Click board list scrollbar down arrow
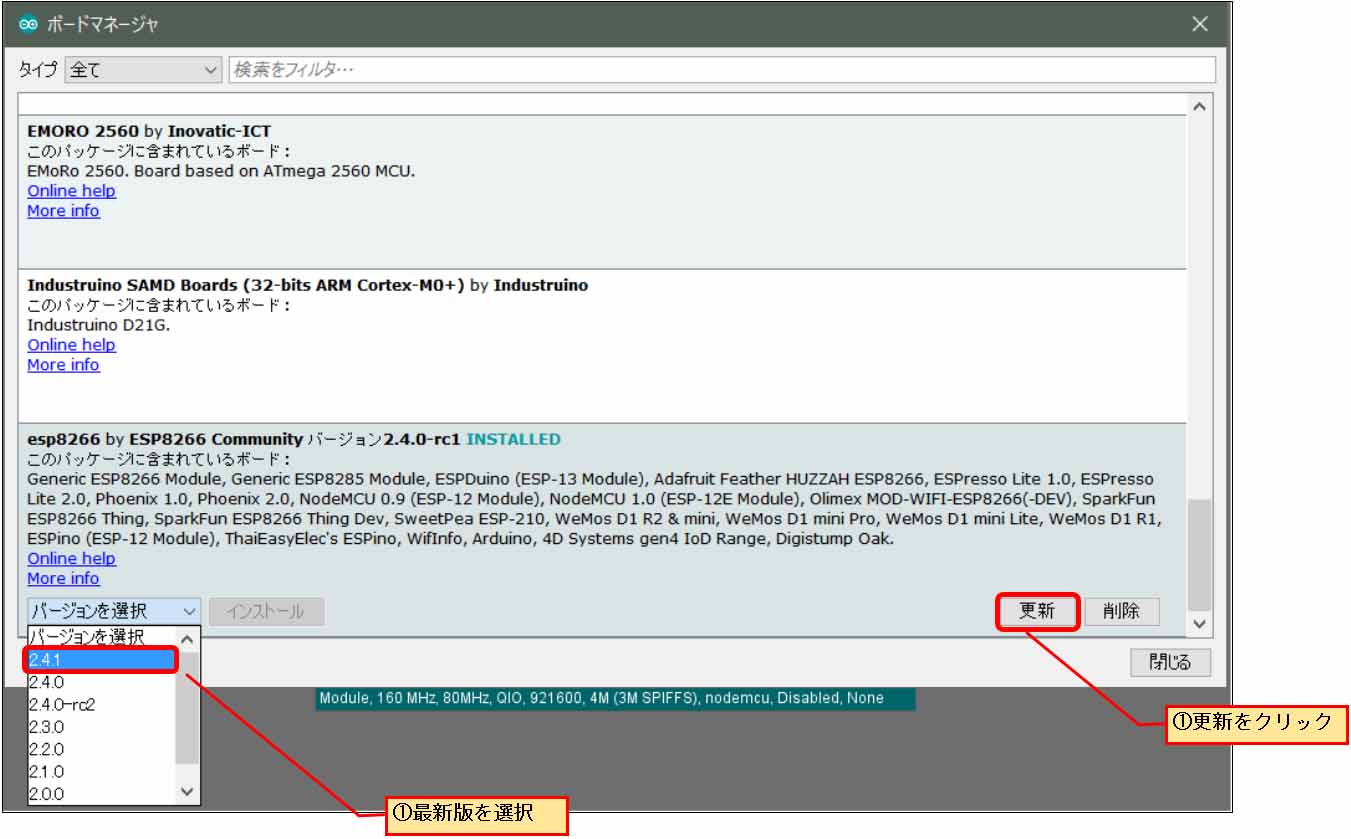 1200,623
